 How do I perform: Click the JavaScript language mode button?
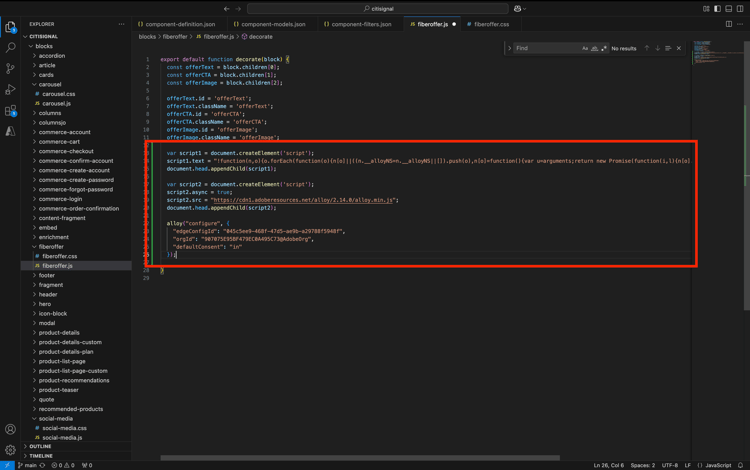click(718, 465)
